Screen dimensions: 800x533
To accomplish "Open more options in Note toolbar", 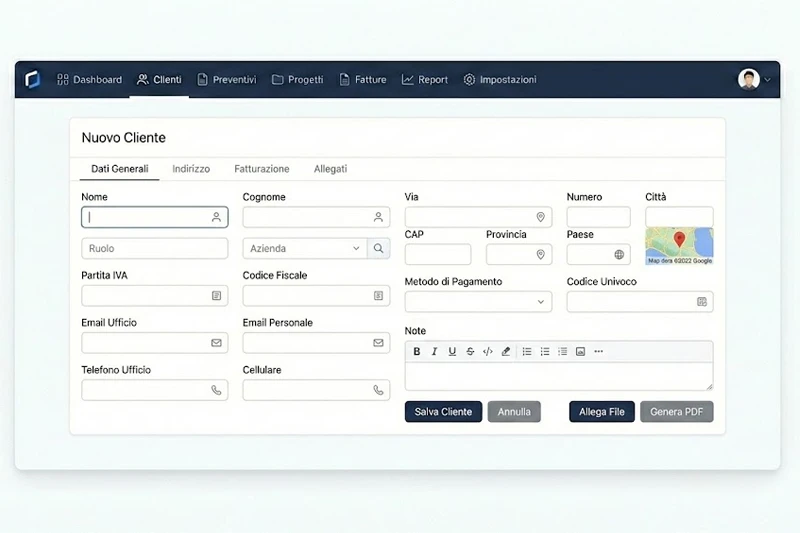I will (x=598, y=351).
